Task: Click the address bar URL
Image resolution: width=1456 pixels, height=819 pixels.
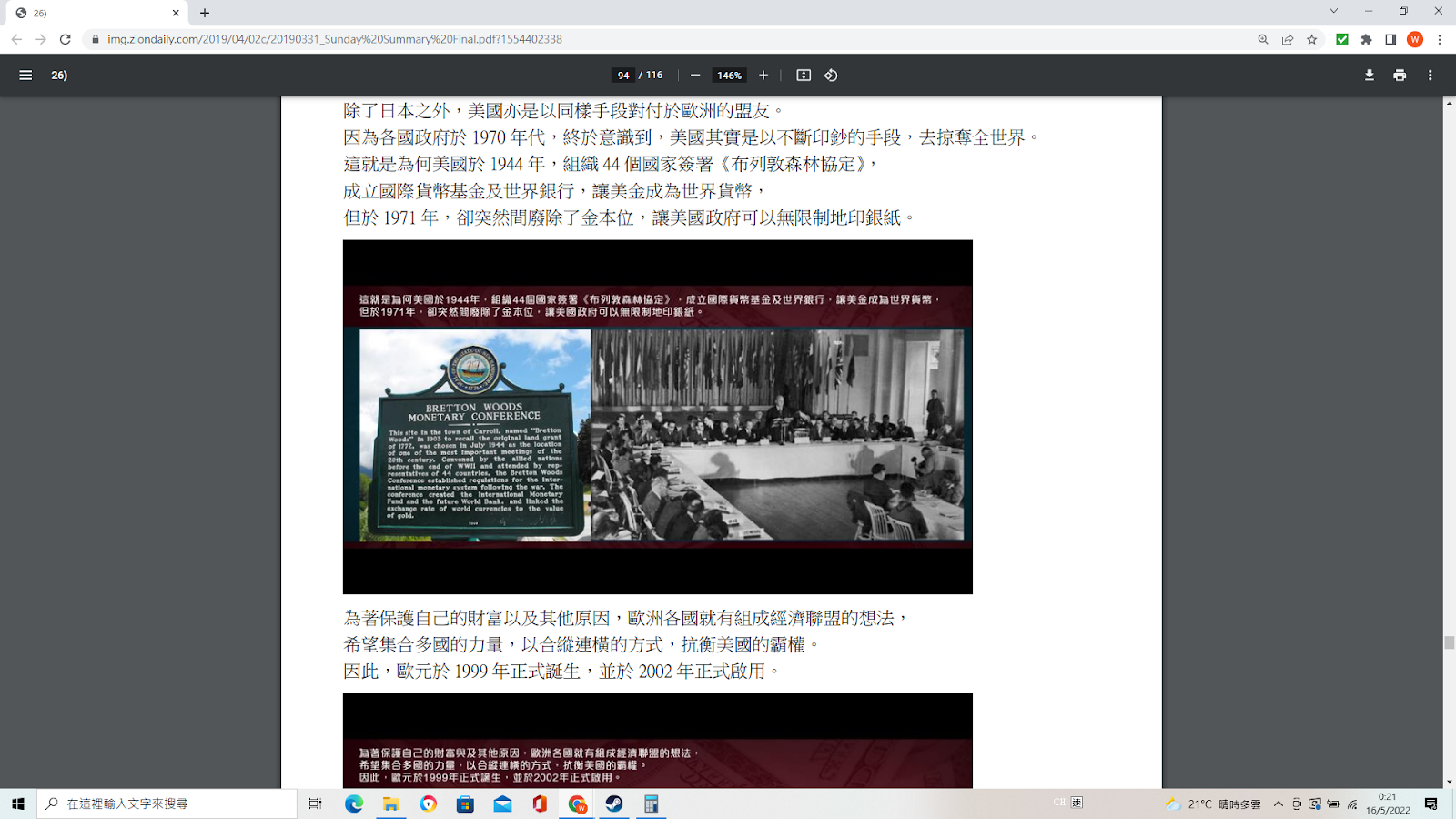Action: point(335,39)
